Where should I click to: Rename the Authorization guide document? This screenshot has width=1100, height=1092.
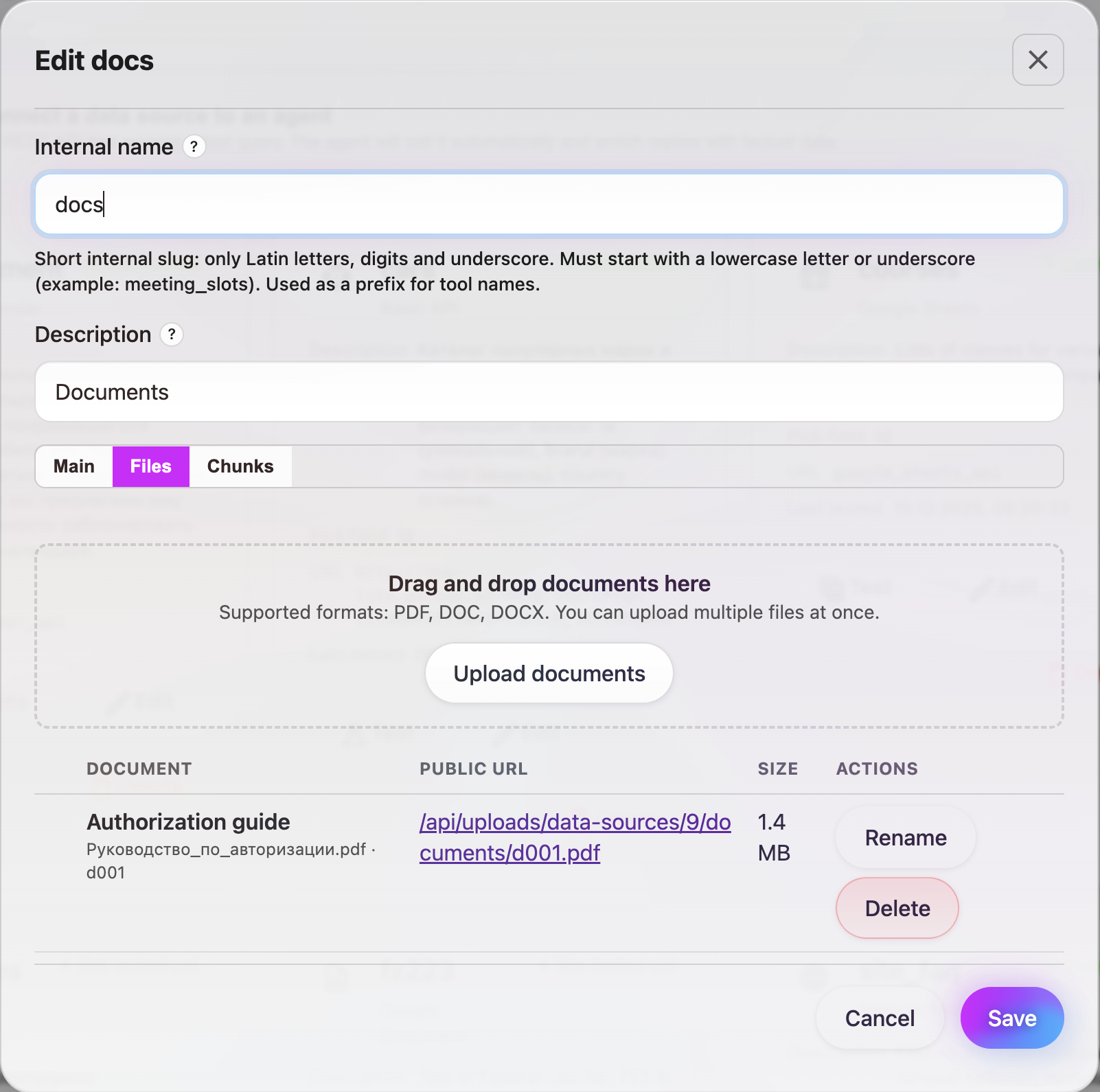coord(905,838)
